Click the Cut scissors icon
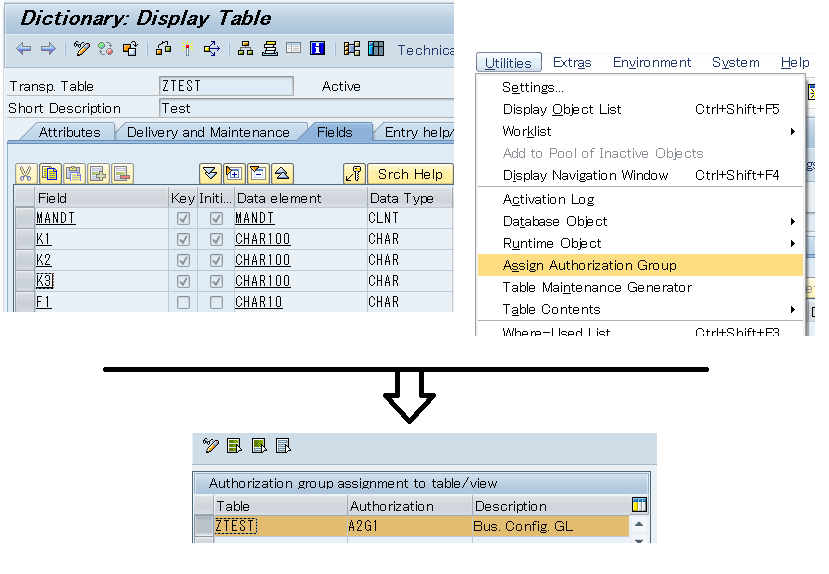This screenshot has width=829, height=574. (x=25, y=174)
